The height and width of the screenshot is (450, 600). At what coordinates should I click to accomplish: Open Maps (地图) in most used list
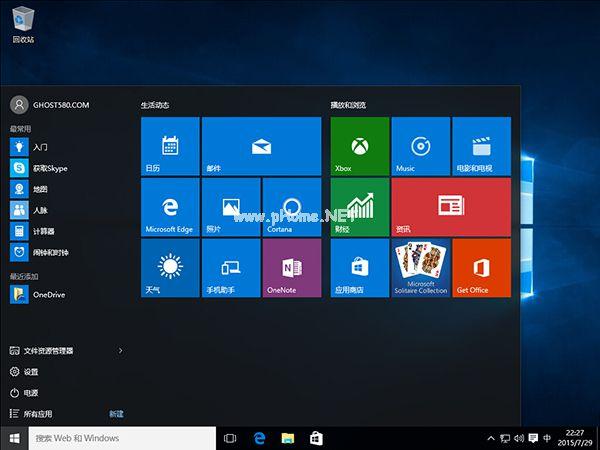point(67,189)
